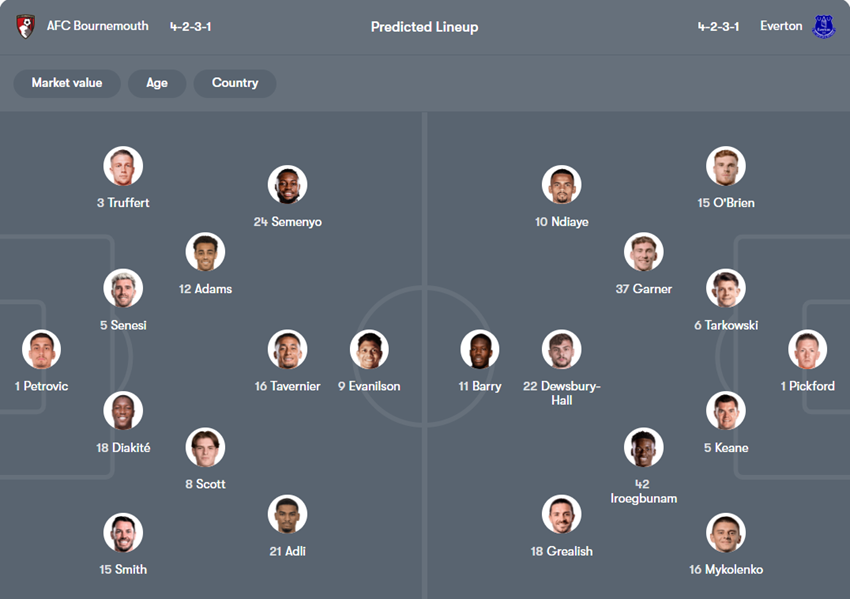Click Petrovic's goalkeeper avatar

click(x=42, y=350)
